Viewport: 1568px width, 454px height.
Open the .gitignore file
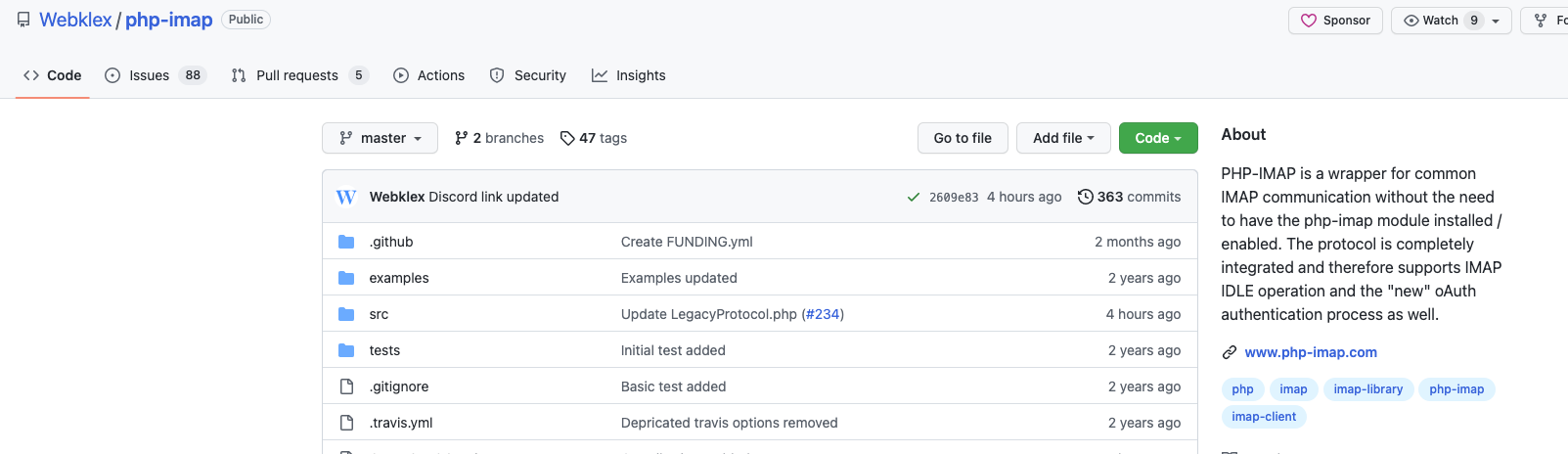(399, 386)
